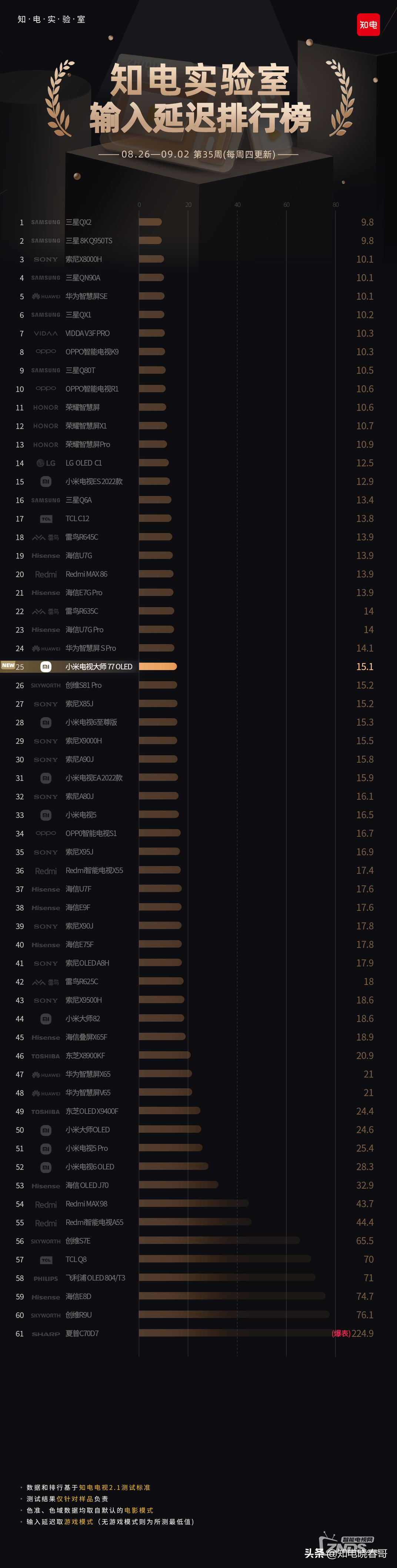Click the 输入延迟排行榜 main title

tap(200, 118)
